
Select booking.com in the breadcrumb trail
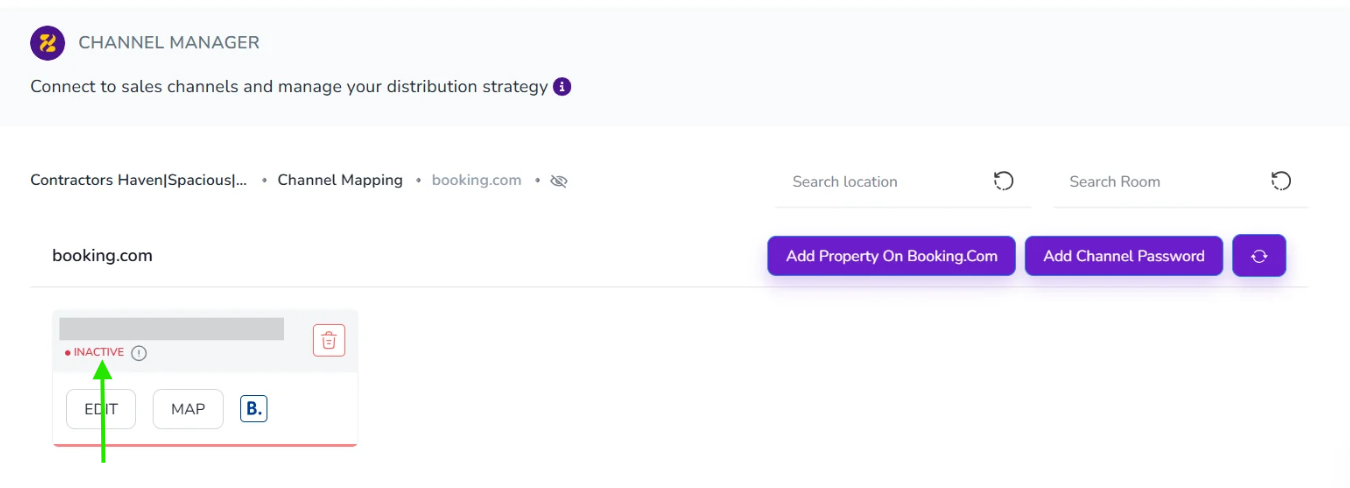pyautogui.click(x=476, y=181)
